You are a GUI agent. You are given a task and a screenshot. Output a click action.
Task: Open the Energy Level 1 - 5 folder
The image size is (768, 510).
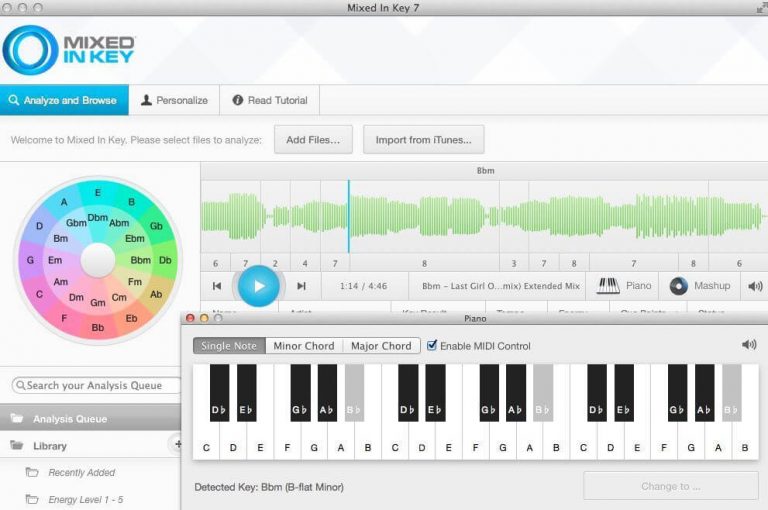86,499
